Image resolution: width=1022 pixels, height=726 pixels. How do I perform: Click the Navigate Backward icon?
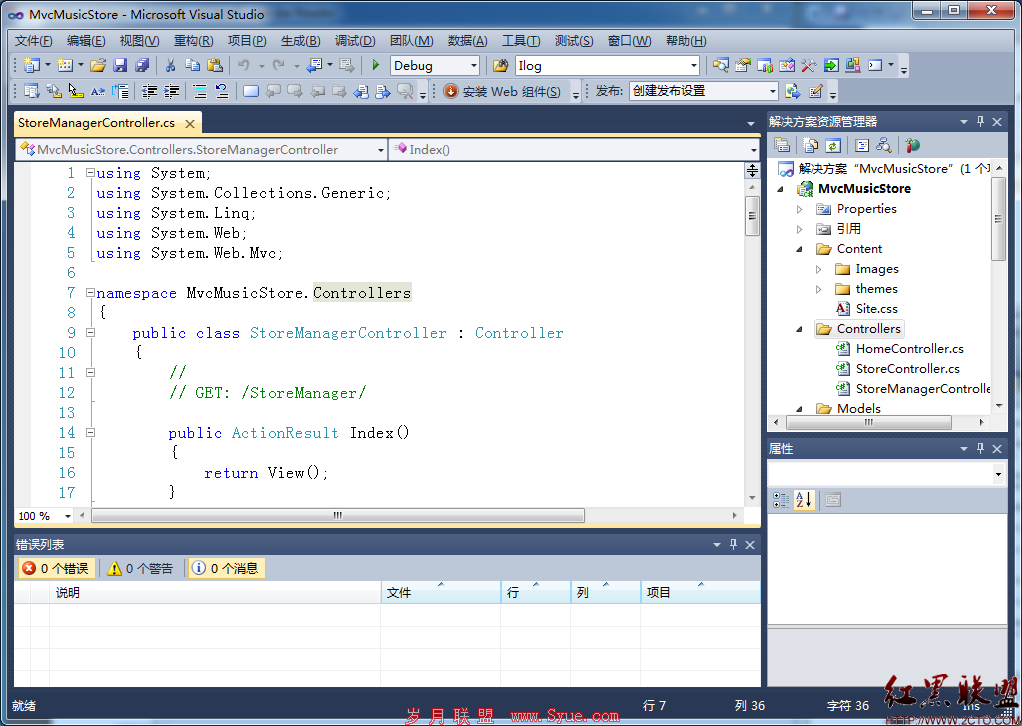(315, 65)
